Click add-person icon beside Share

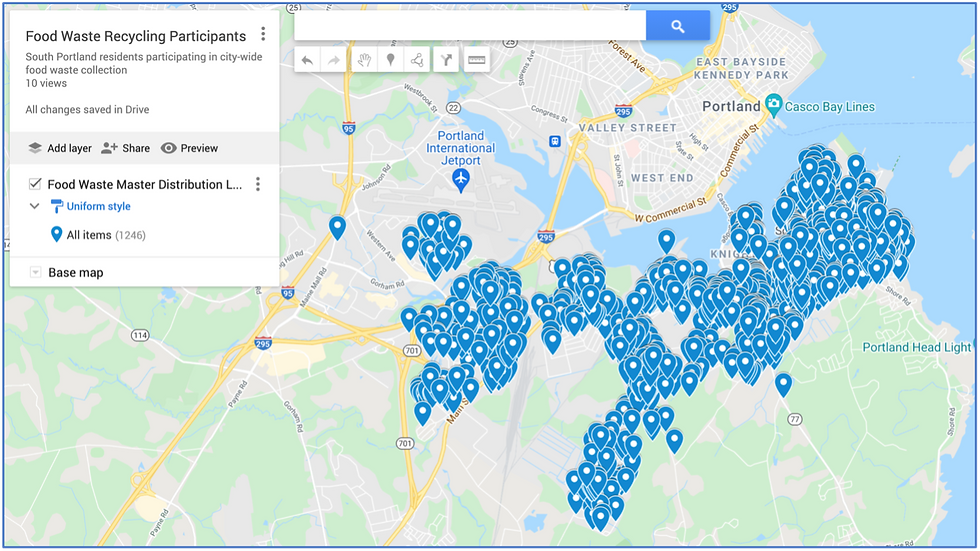click(x=109, y=148)
